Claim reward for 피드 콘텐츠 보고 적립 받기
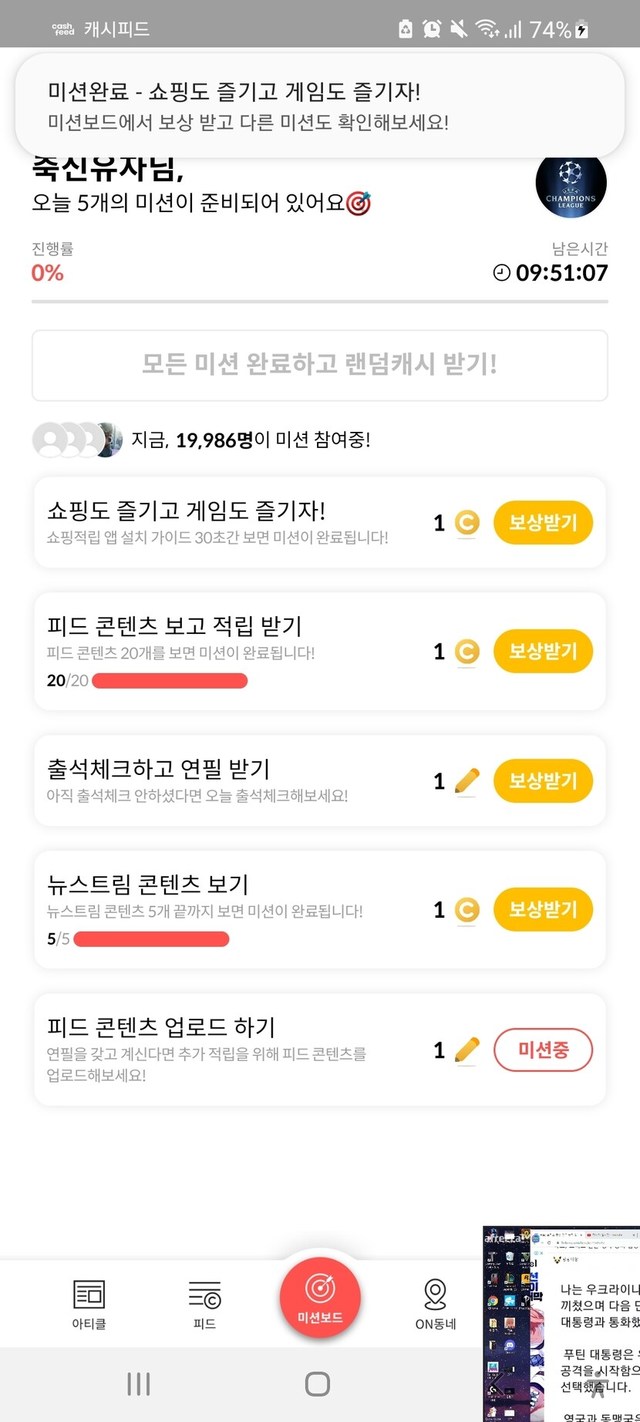The height and width of the screenshot is (1422, 640). (543, 652)
